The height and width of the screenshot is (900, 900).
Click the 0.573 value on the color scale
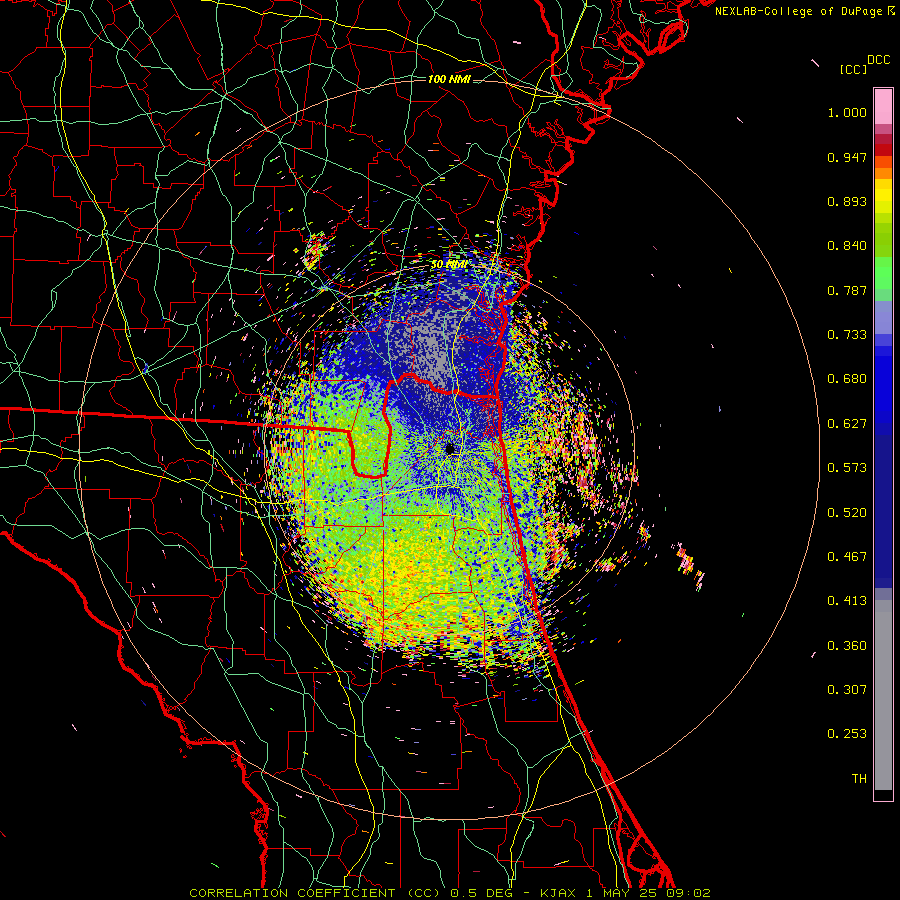coord(847,468)
